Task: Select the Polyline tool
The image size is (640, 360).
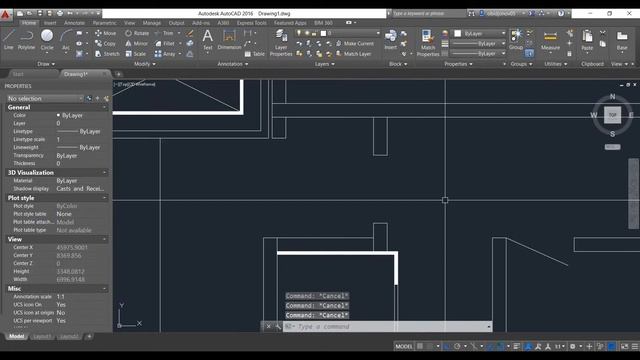Action: coord(27,40)
